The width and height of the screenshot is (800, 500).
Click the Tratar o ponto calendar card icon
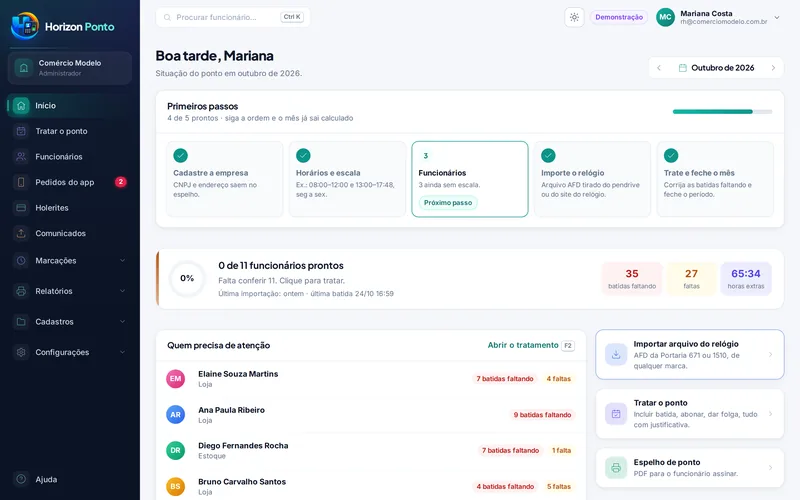tap(616, 414)
